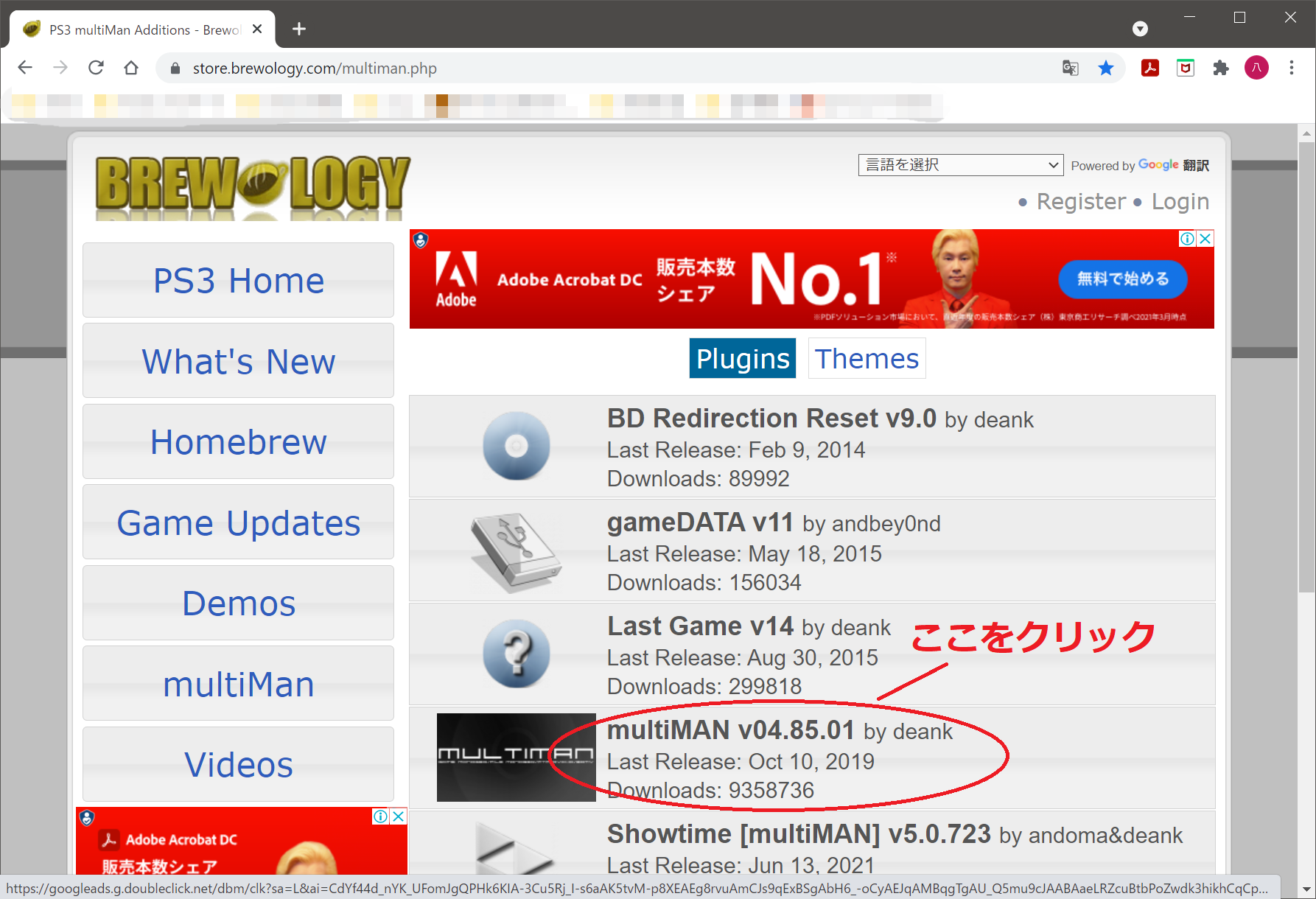Image resolution: width=1316 pixels, height=899 pixels.
Task: Click the page scrollbar down arrow
Action: [1306, 889]
